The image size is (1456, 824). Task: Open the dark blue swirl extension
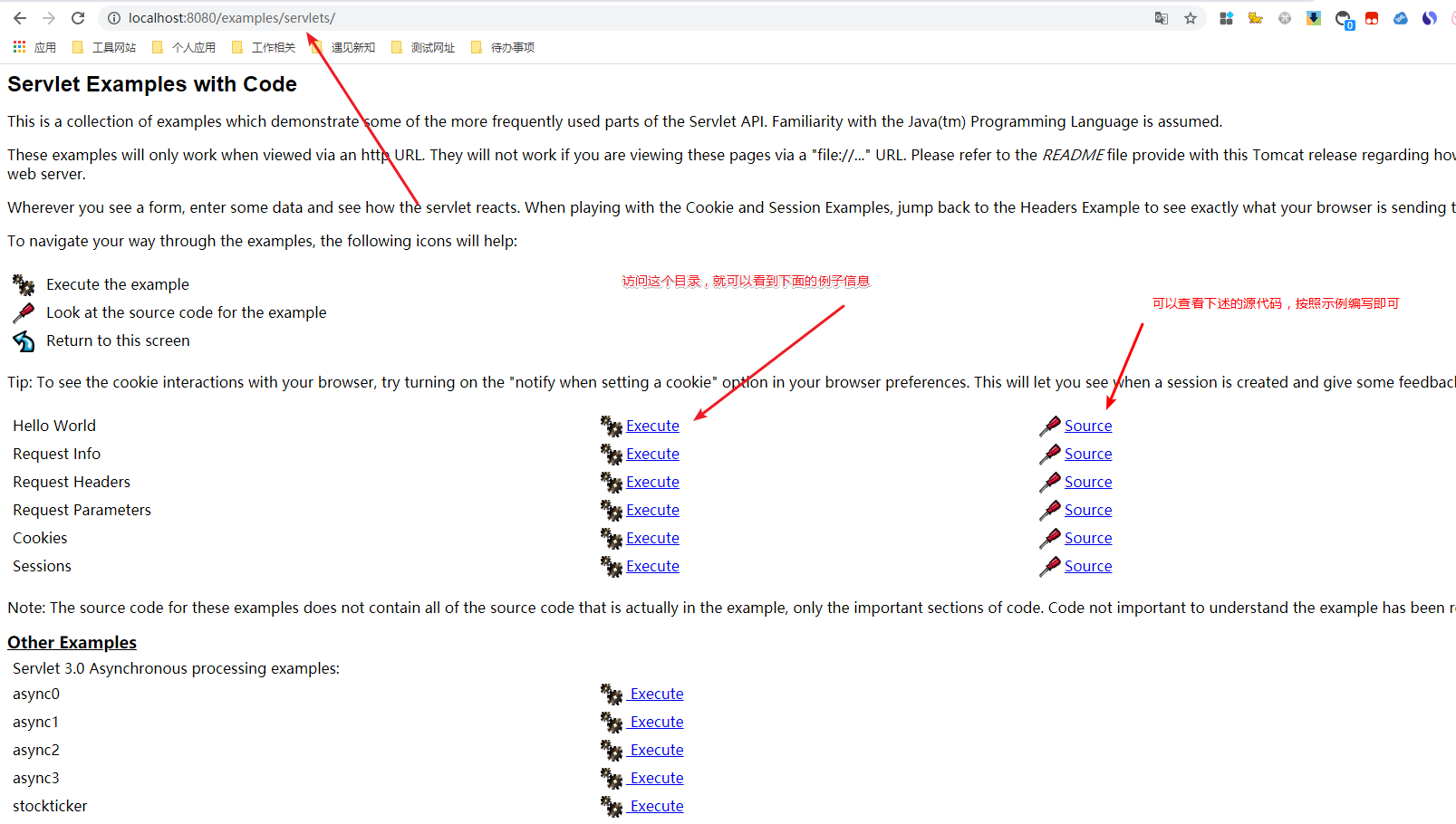coord(1430,18)
